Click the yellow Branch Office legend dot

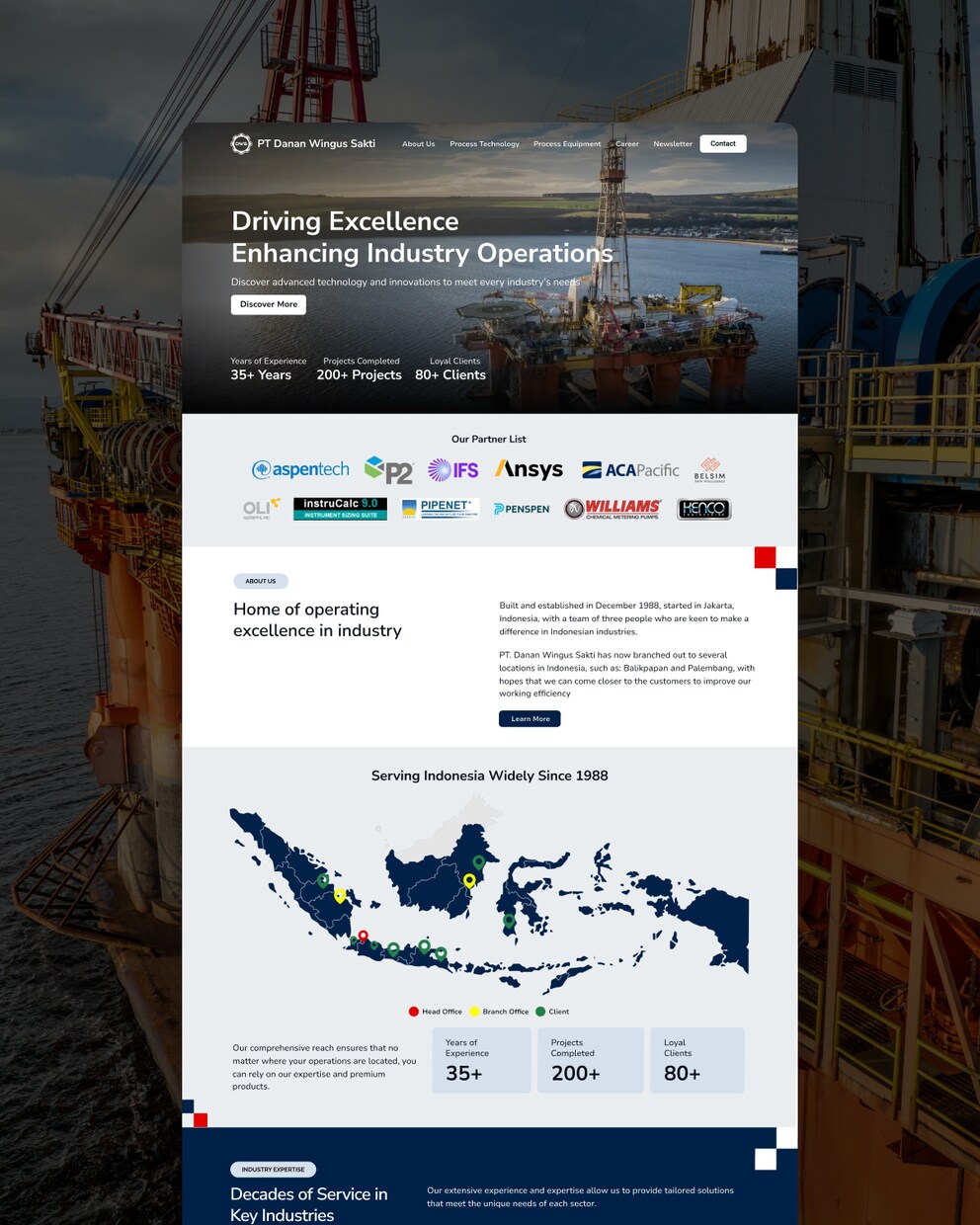[x=474, y=1012]
